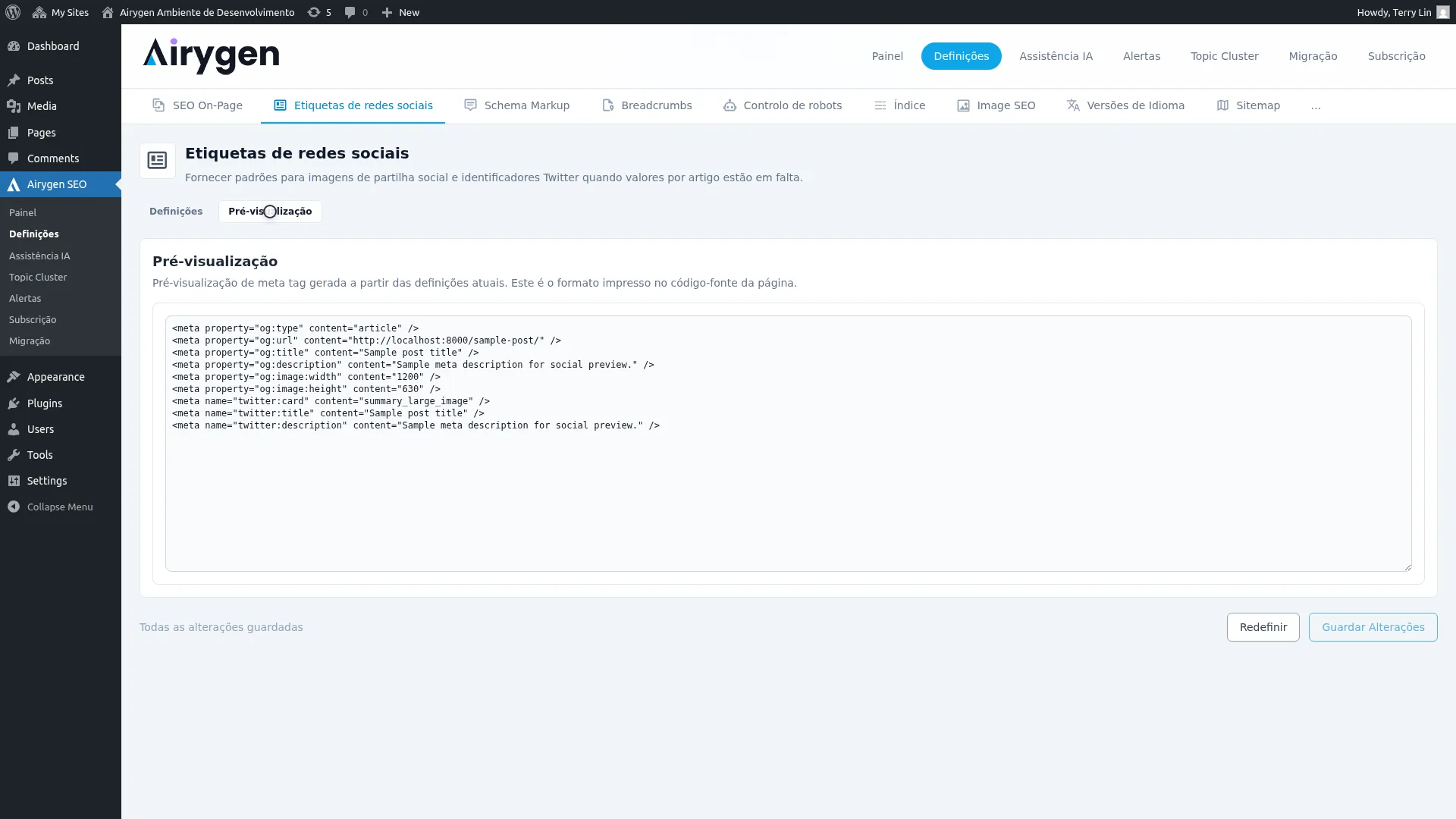Click the Howdy, Terry Lin account menu
Image resolution: width=1456 pixels, height=819 pixels.
point(1402,12)
